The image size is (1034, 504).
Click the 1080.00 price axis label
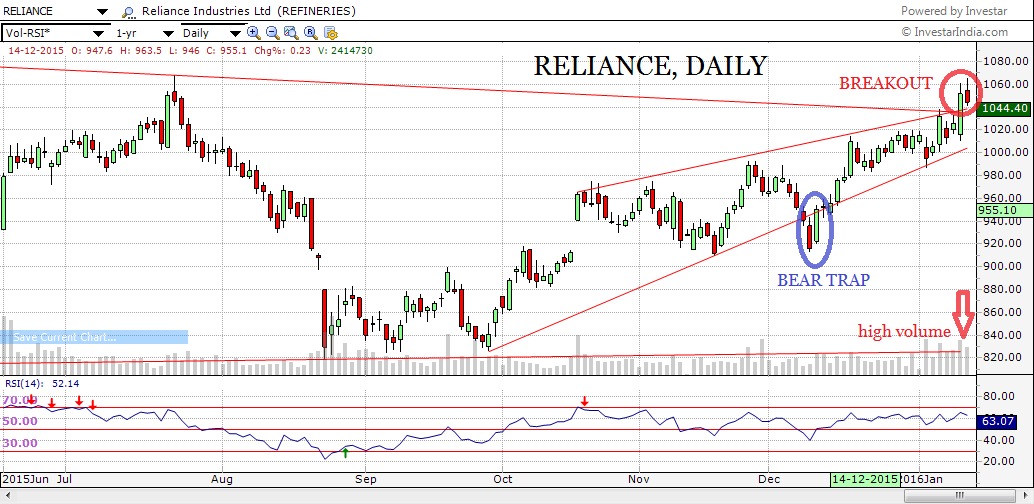point(1008,61)
